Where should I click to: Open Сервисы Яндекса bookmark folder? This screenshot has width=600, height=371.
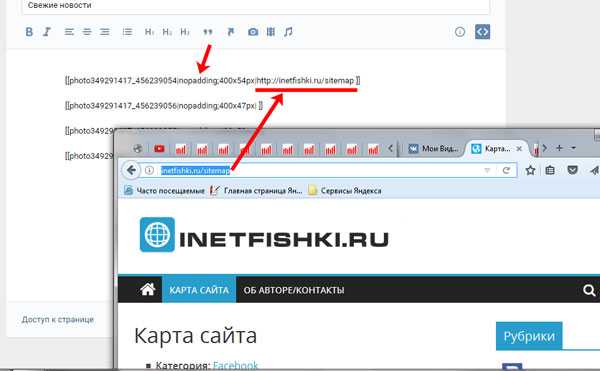coord(345,190)
